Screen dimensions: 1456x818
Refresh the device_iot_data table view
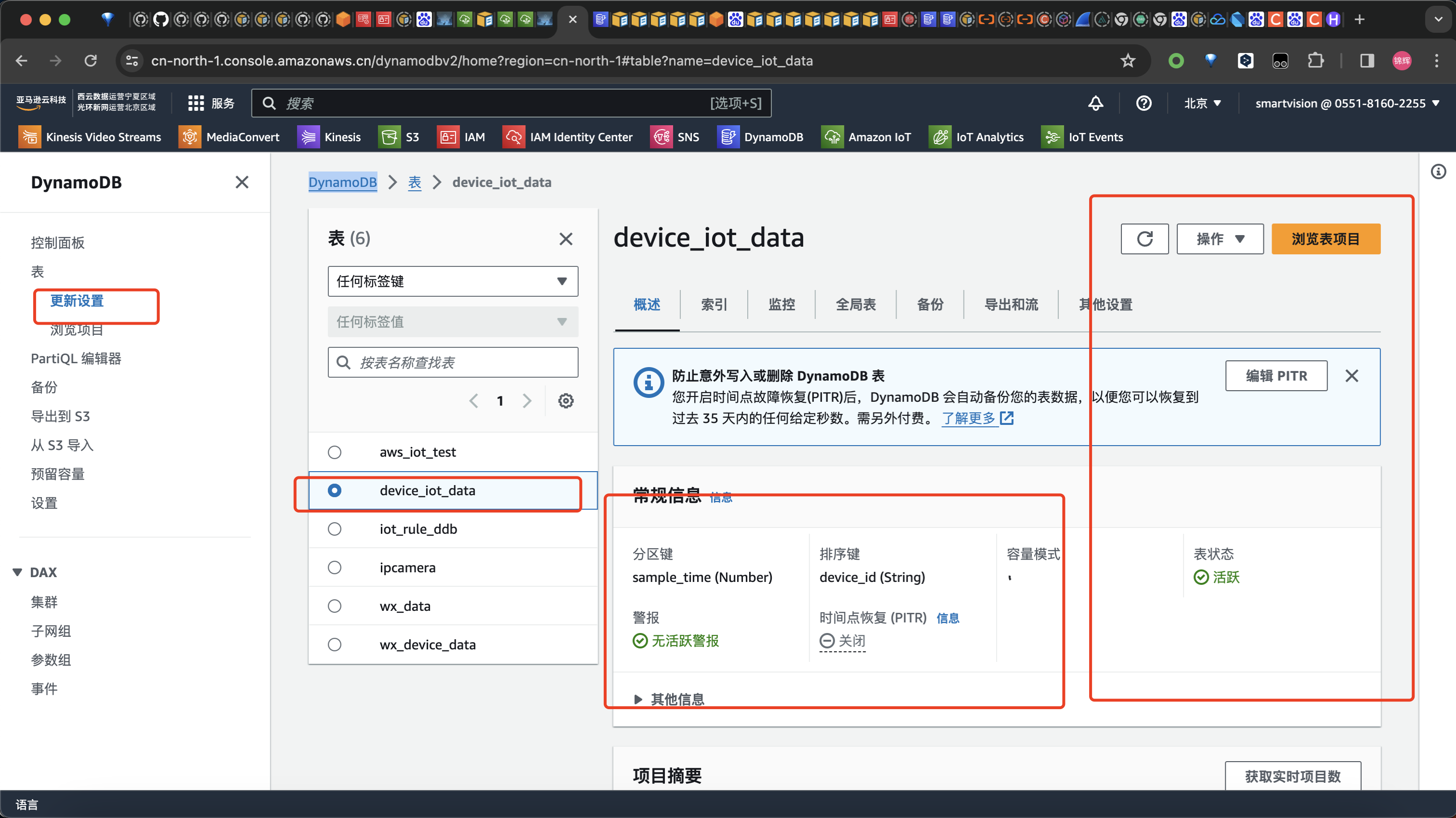coord(1144,239)
